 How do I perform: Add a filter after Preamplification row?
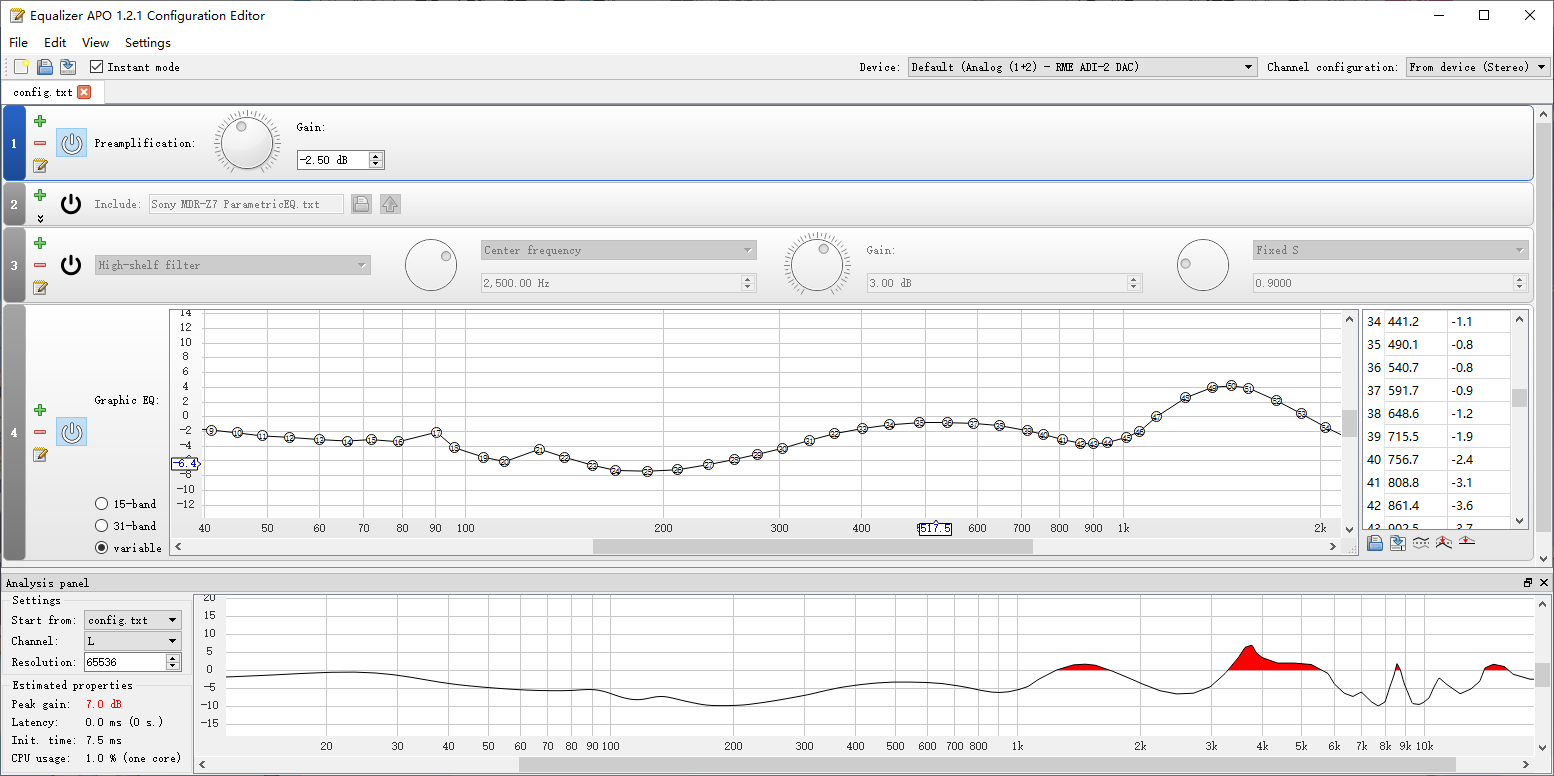[x=40, y=122]
